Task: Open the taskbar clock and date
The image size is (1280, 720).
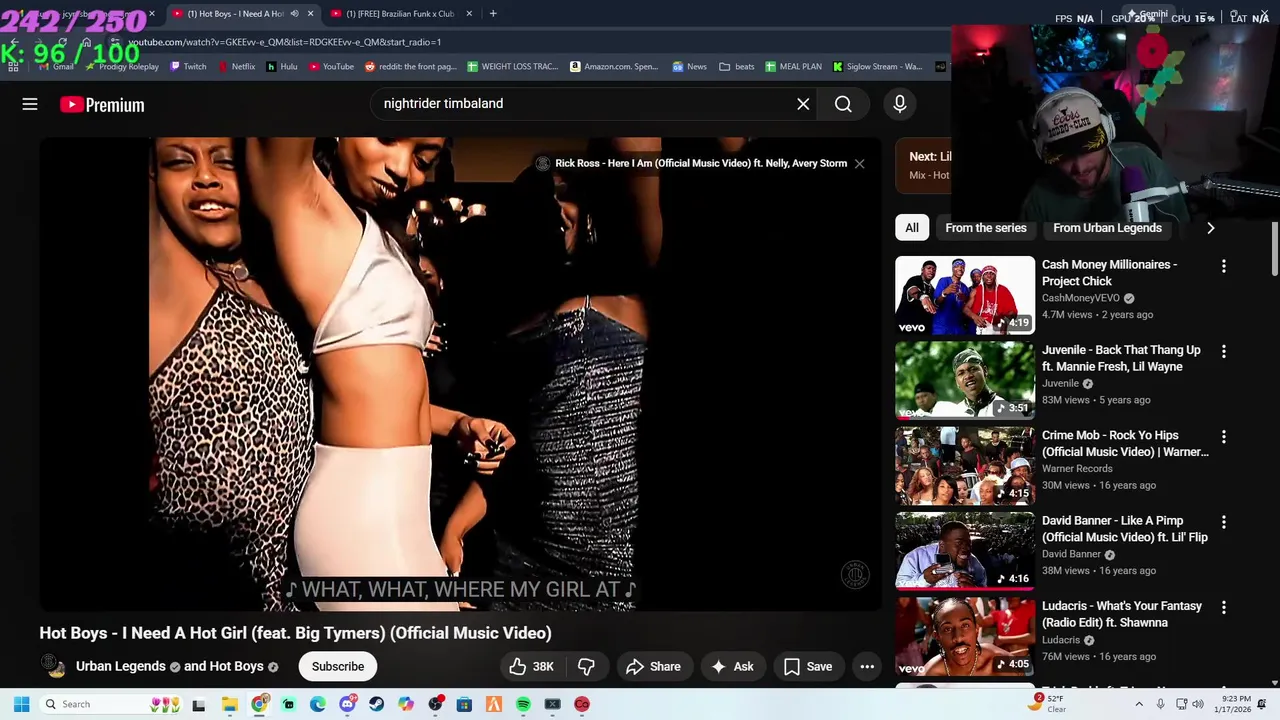Action: 1235,704
